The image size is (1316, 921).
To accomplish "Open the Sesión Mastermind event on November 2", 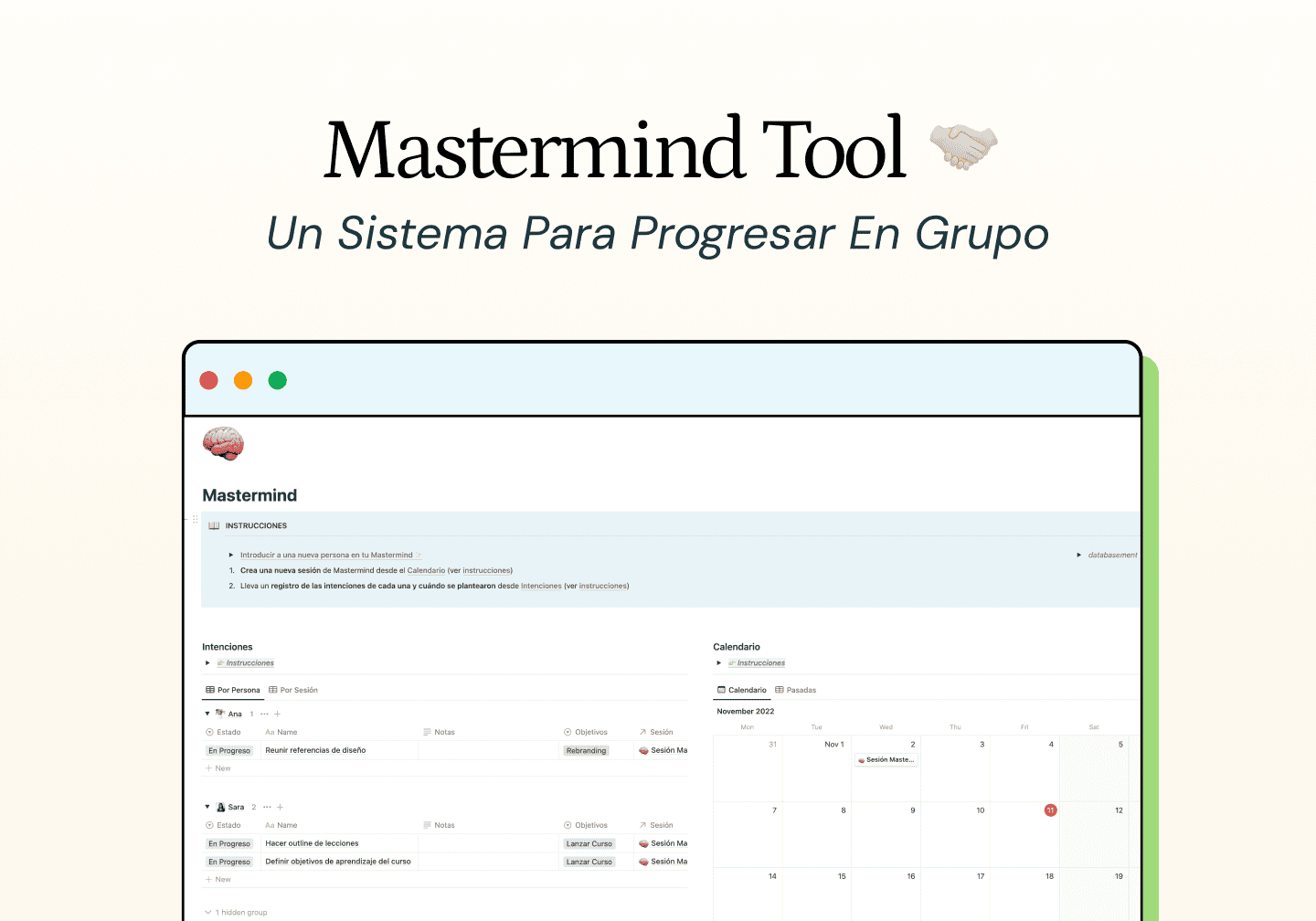I will 886,759.
